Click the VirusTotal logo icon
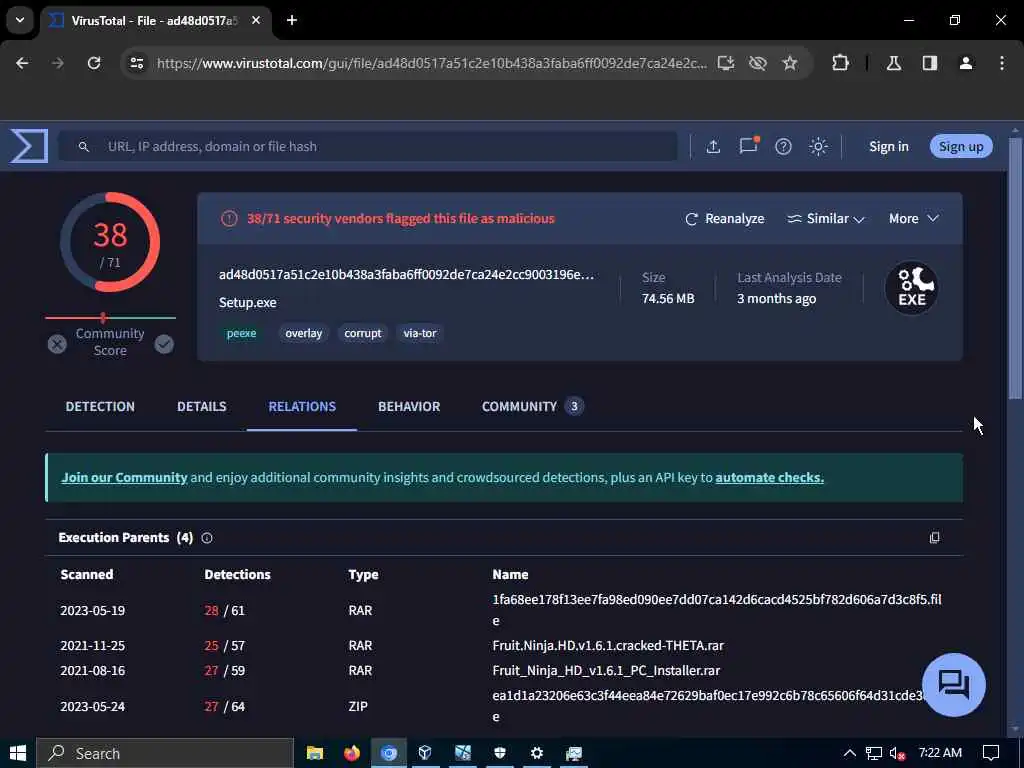The height and width of the screenshot is (768, 1024). coord(29,146)
